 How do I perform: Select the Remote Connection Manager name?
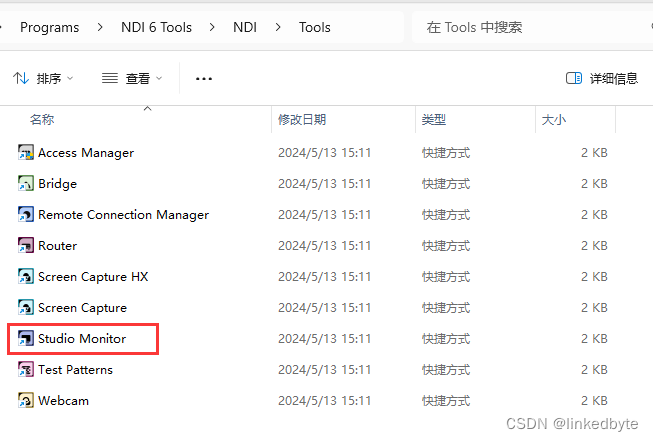click(124, 215)
